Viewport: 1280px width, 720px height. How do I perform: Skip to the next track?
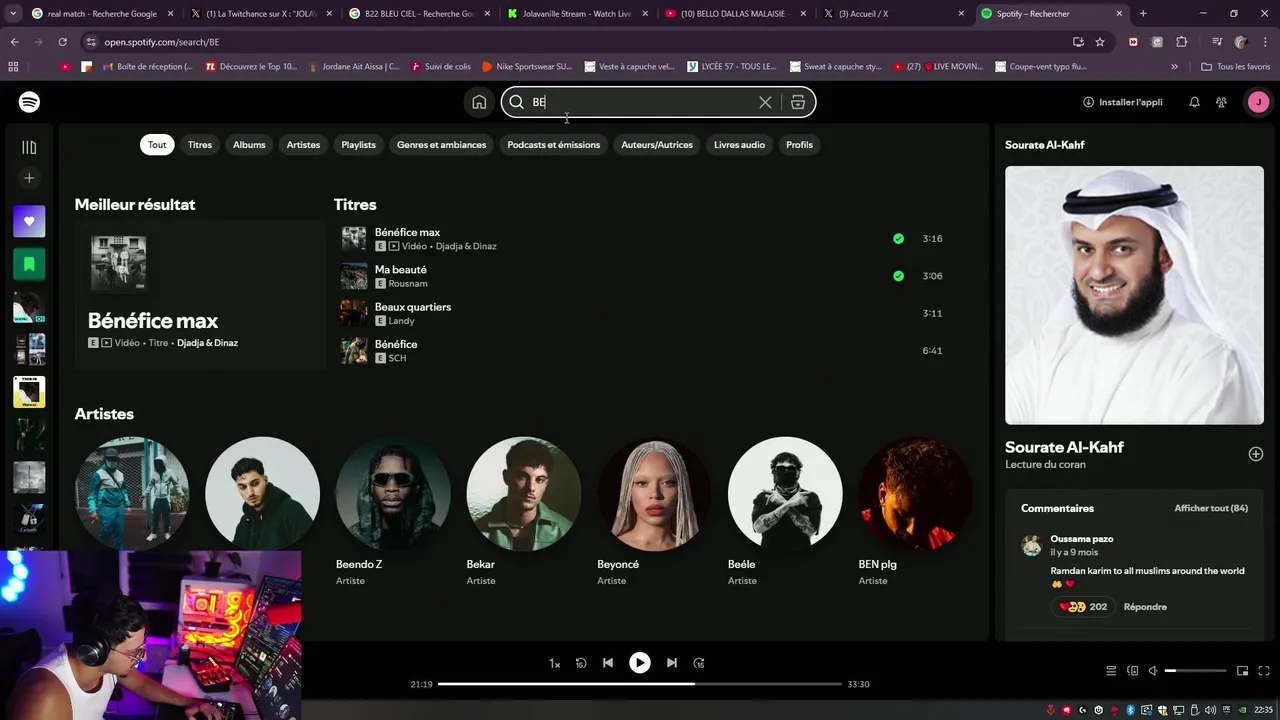pos(672,663)
